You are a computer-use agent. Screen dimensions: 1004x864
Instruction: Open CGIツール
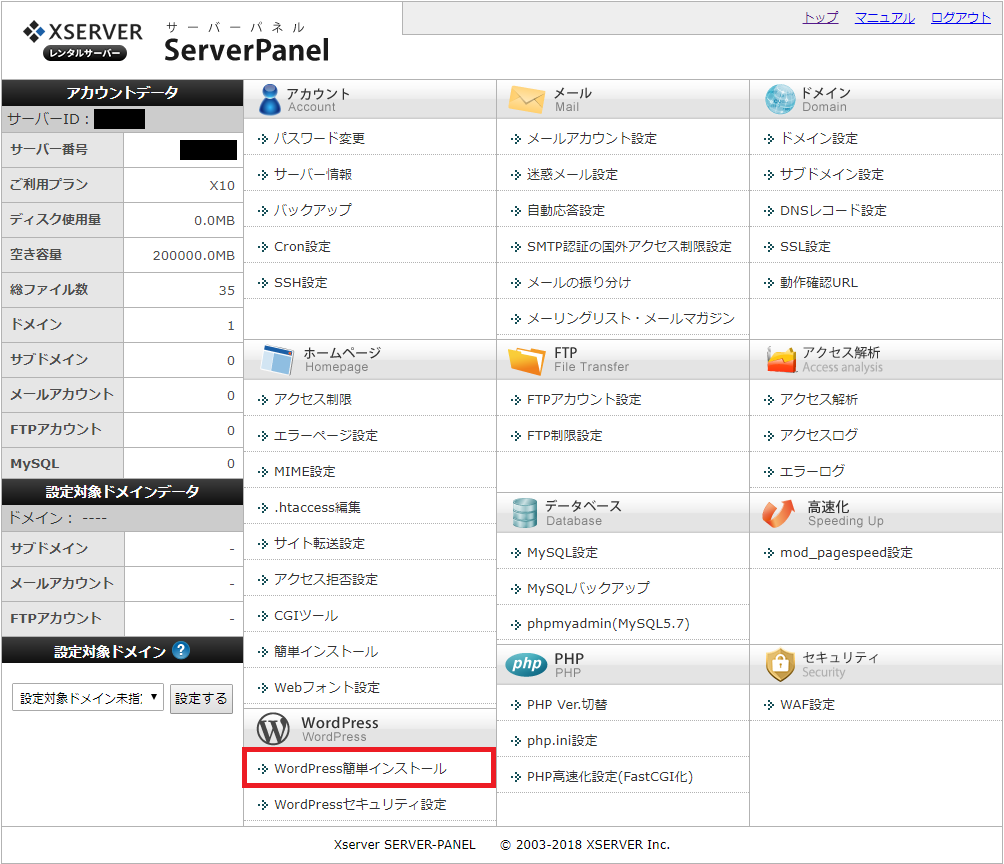click(305, 615)
